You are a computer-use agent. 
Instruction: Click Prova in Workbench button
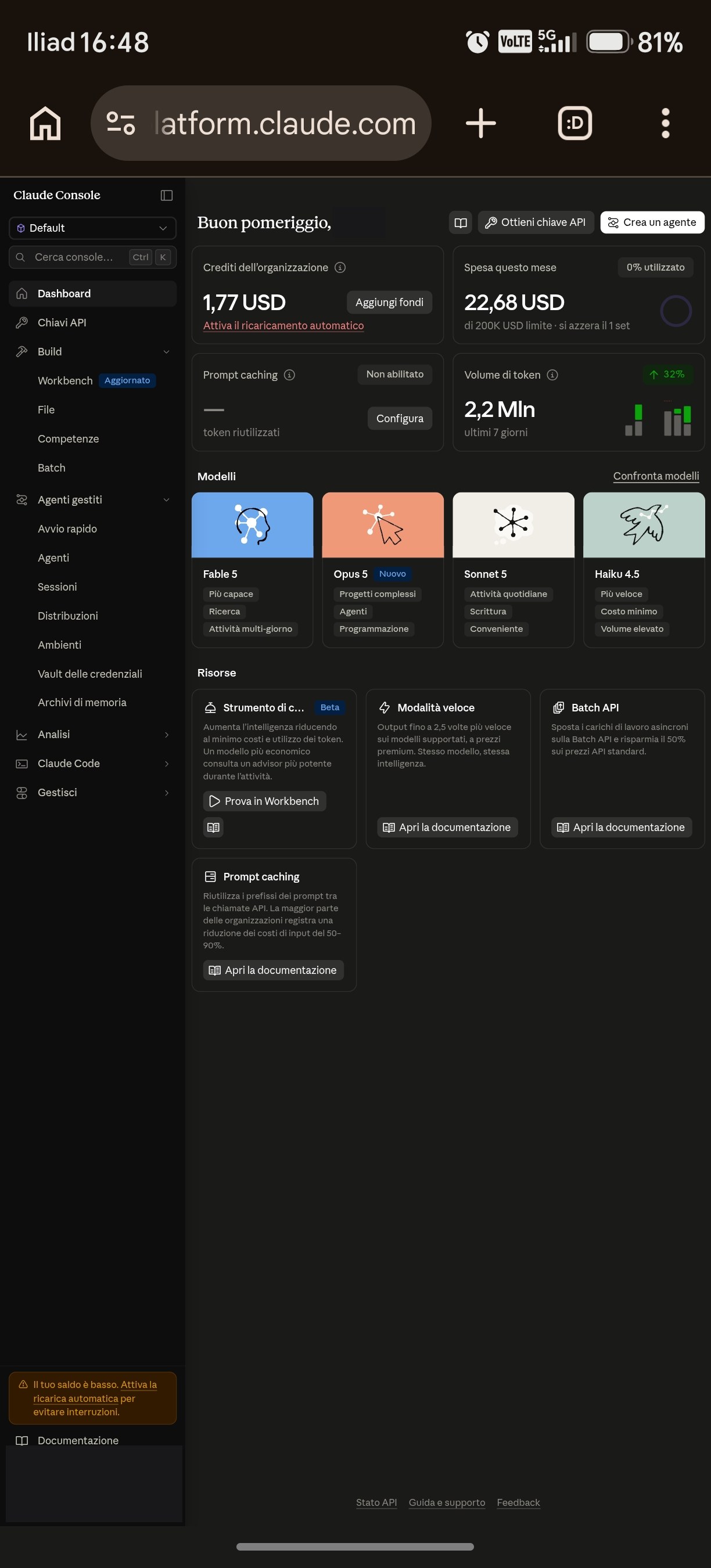pos(265,801)
